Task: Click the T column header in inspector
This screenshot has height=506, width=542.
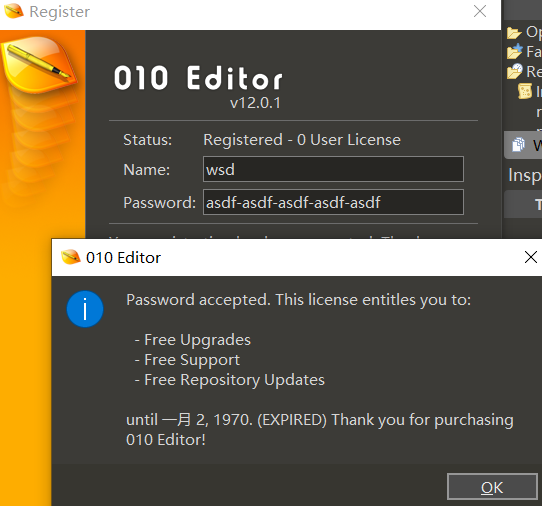Action: pos(538,204)
